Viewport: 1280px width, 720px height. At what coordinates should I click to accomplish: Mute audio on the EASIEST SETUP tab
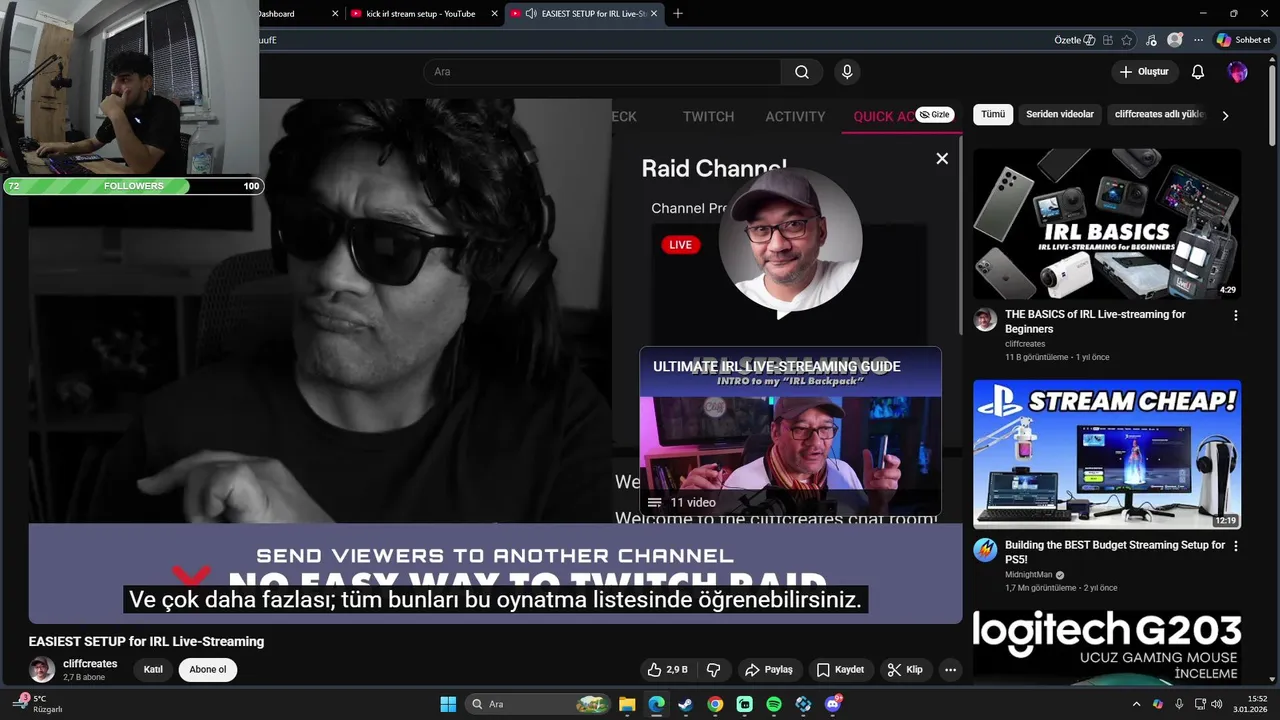click(530, 14)
